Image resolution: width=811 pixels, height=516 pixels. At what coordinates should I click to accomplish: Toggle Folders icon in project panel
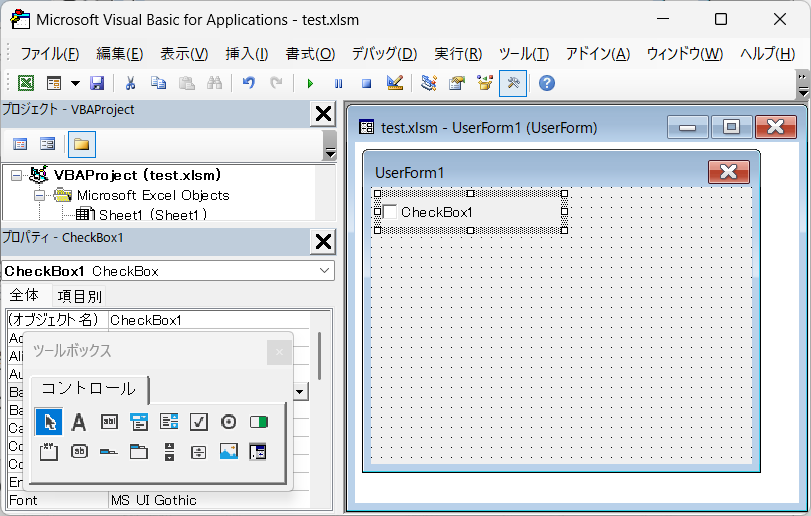(82, 144)
